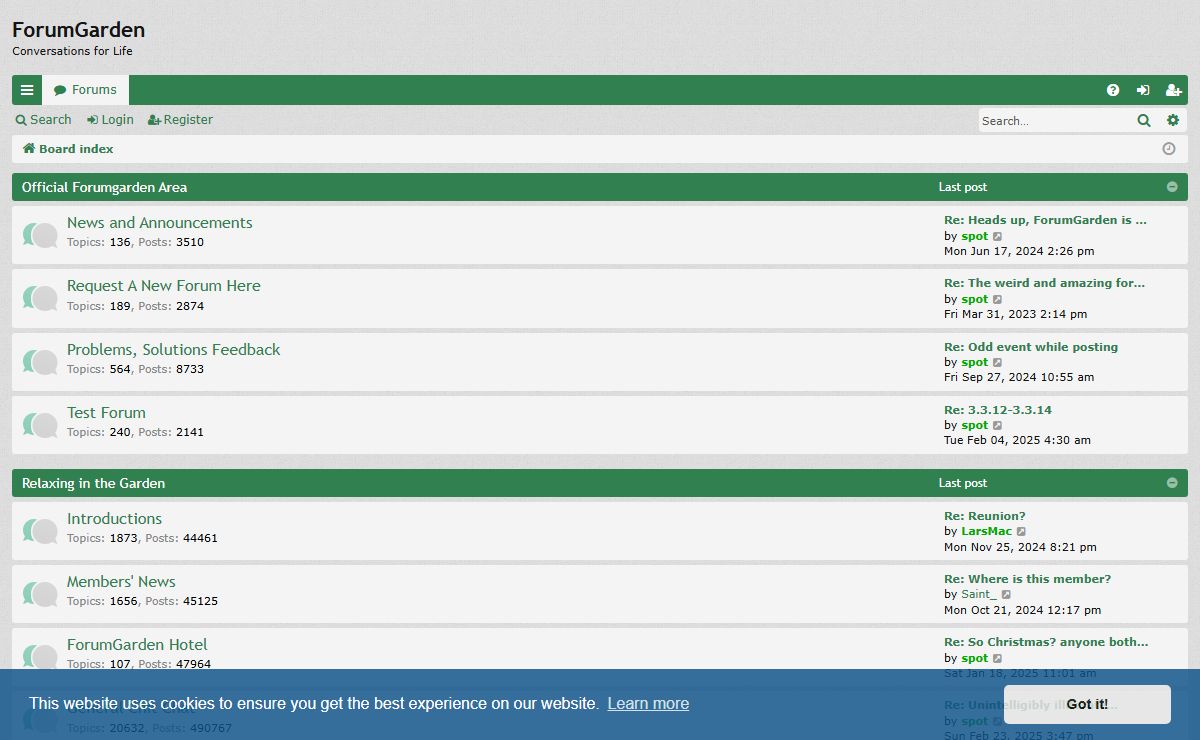This screenshot has width=1200, height=740.
Task: Open Problems, Solutions Feedback forum
Action: pos(173,349)
